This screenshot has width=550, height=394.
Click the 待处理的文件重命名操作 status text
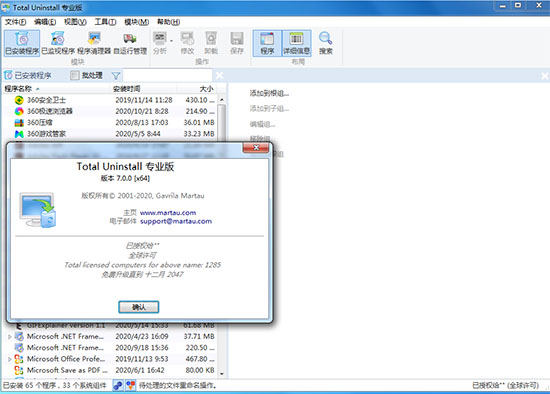[177, 386]
